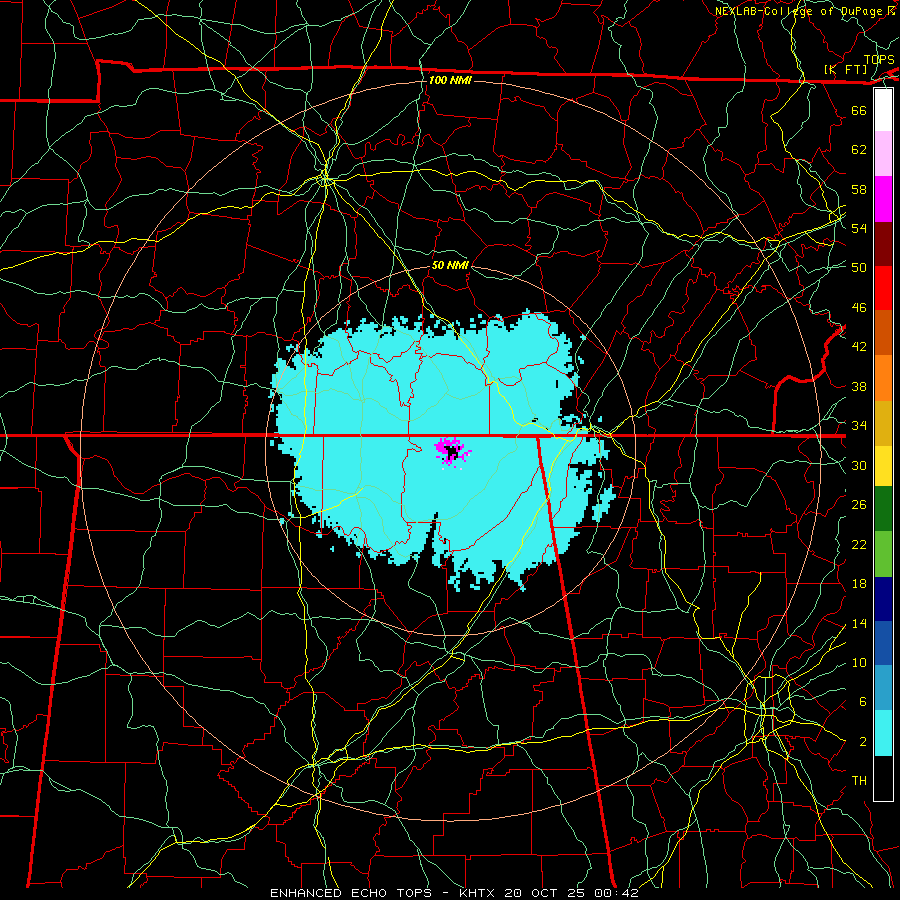Click the 'TH' legend label
Viewport: 900px width, 900px height.
[x=859, y=781]
